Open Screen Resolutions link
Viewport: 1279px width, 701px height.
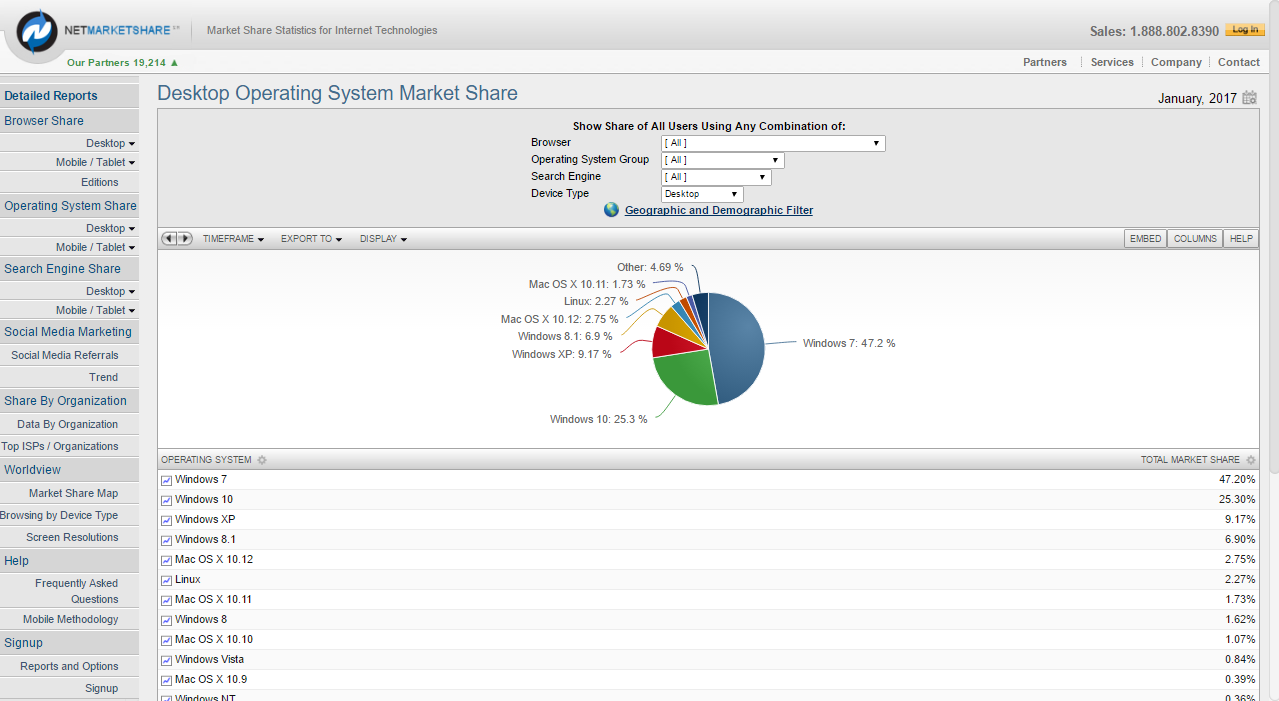click(x=72, y=537)
